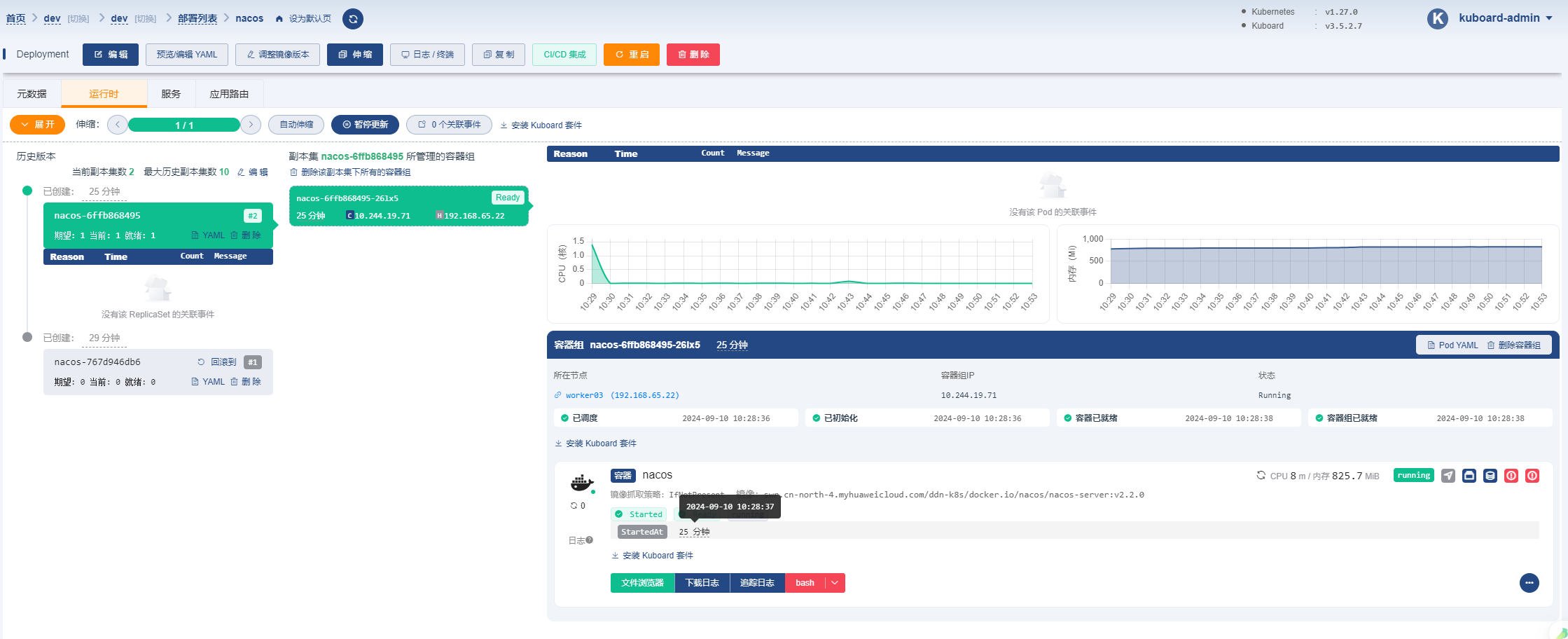Image resolution: width=1568 pixels, height=639 pixels.
Task: Select the pod card nacos-6ffb868495-26lx5
Action: coord(409,206)
